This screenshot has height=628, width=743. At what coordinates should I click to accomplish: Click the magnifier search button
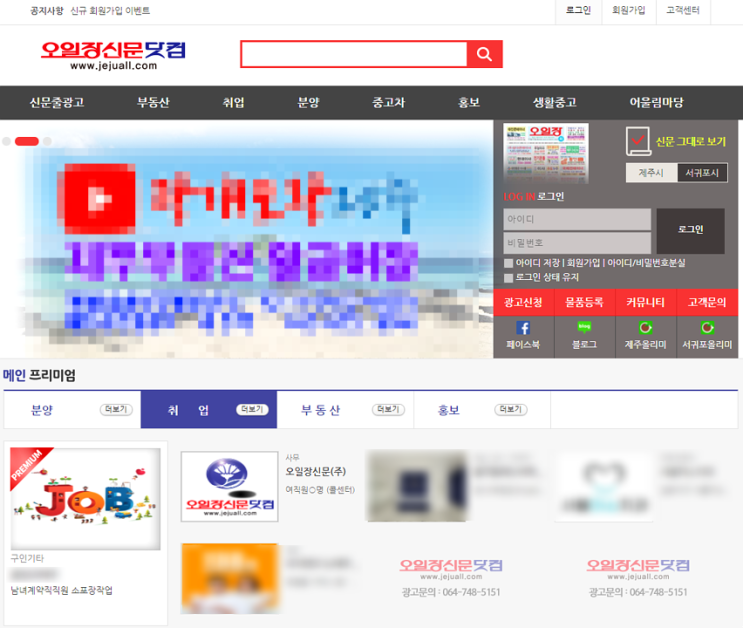(484, 54)
